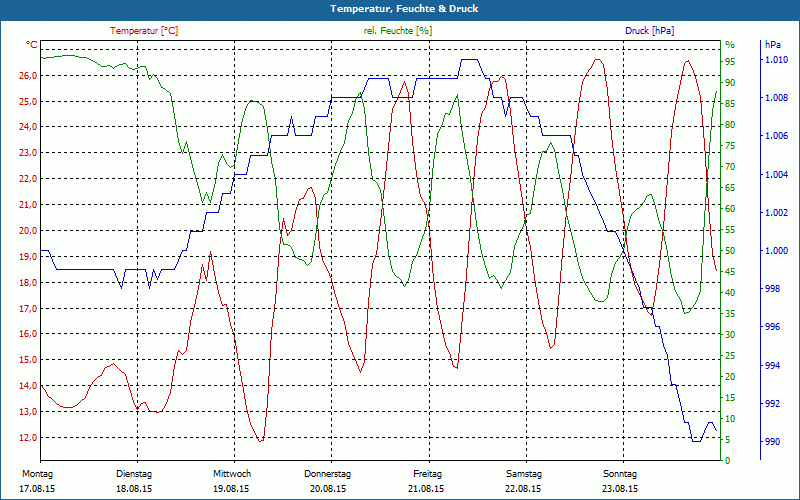800x500 pixels.
Task: Click the '996' pressure axis value
Action: (x=772, y=327)
